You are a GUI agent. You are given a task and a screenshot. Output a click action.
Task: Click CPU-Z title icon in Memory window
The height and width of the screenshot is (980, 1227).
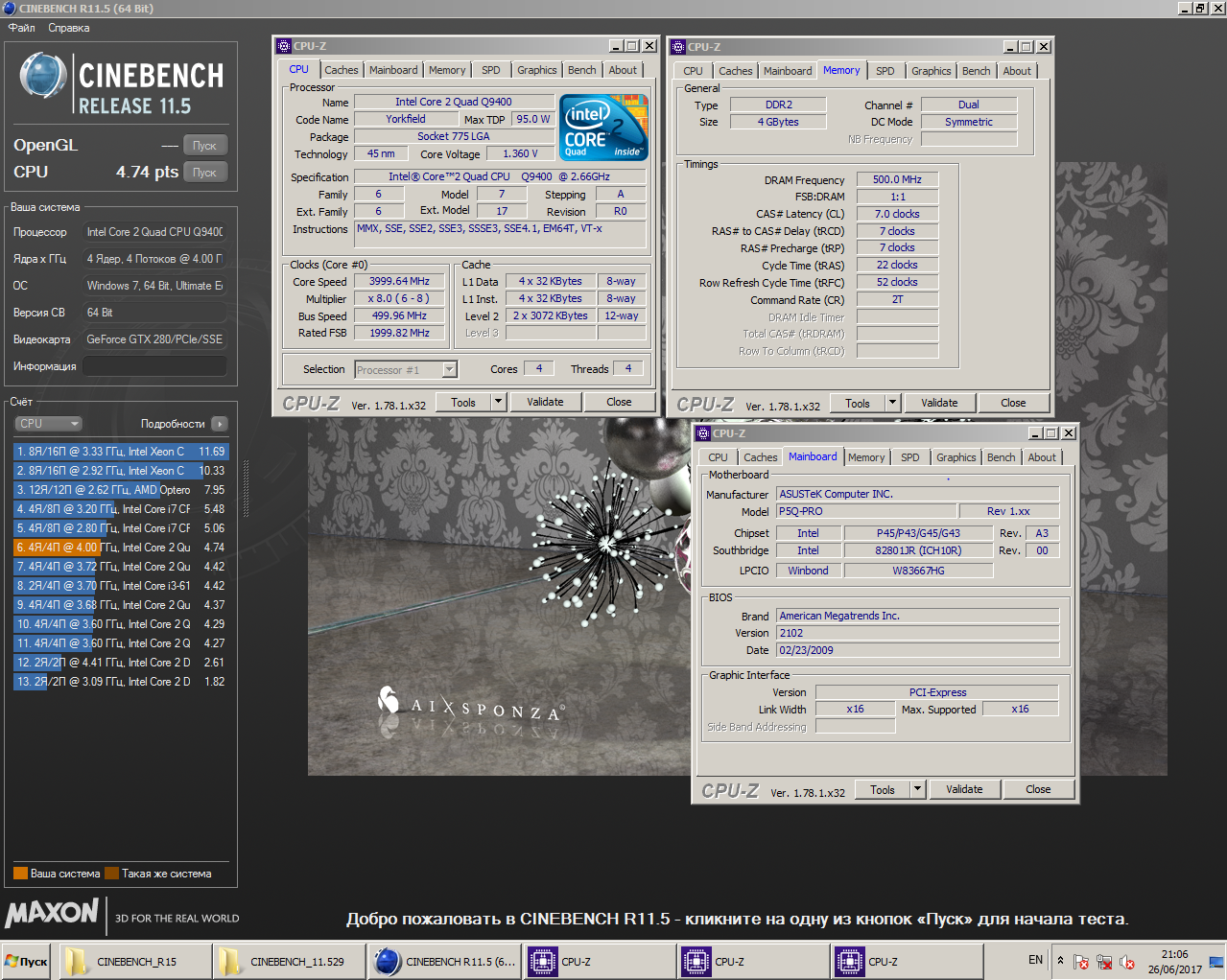(677, 46)
